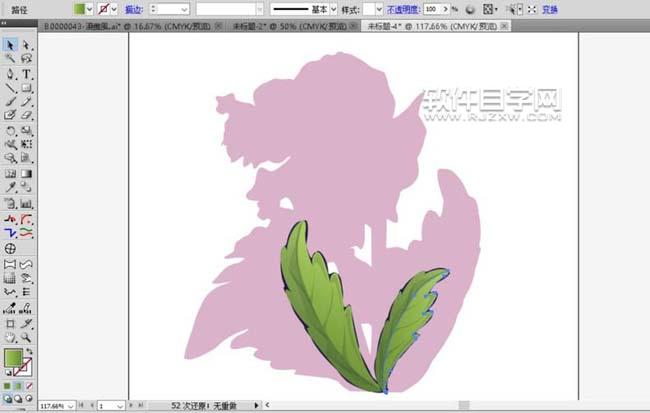The image size is (650, 413).
Task: Select the Selection (black arrow) tool
Action: pos(10,45)
